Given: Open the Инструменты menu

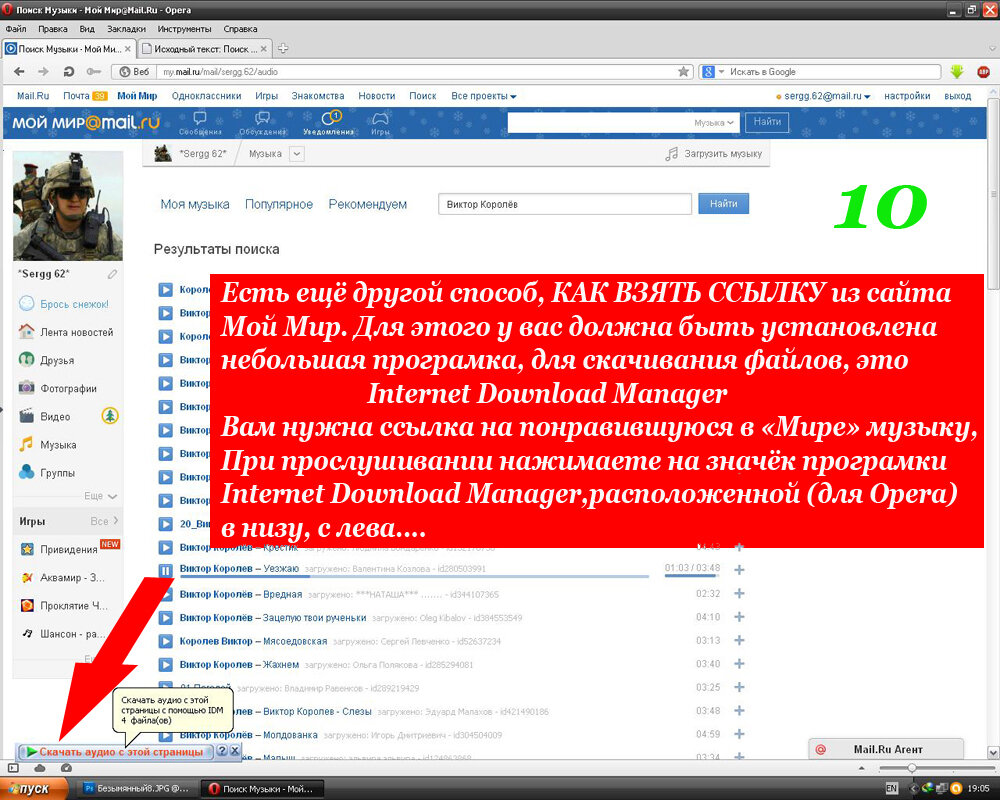Looking at the screenshot, I should pyautogui.click(x=184, y=29).
